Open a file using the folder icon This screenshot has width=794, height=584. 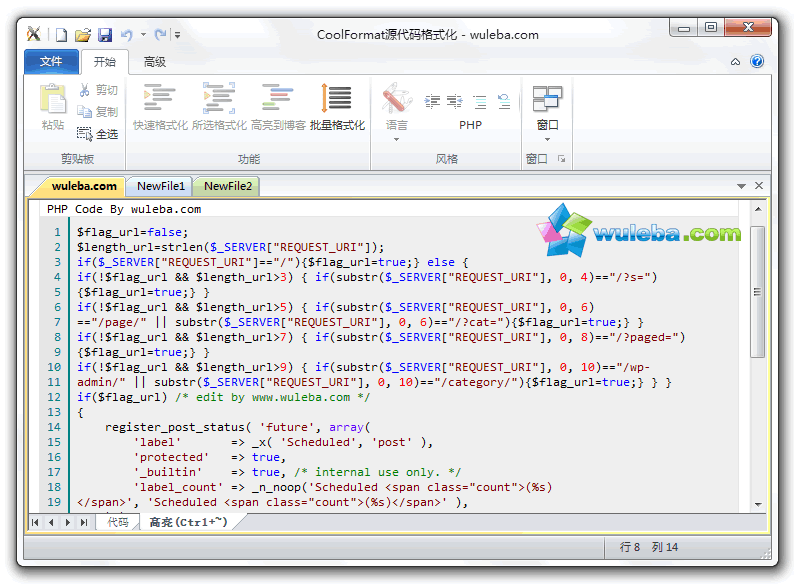click(x=83, y=34)
